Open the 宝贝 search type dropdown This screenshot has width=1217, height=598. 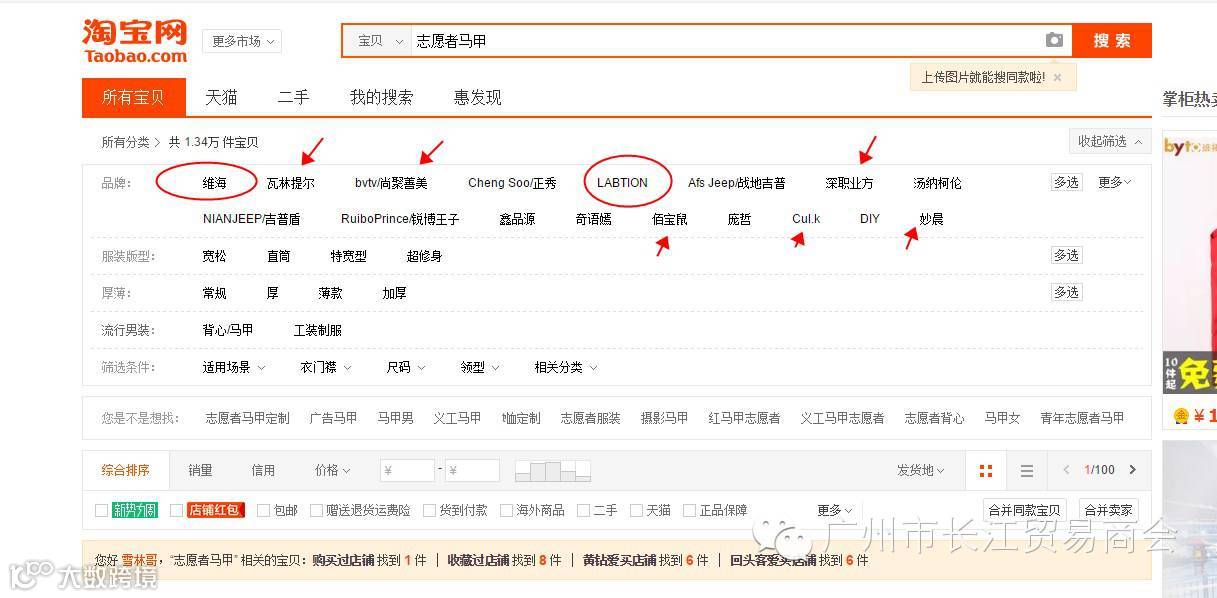(x=378, y=41)
